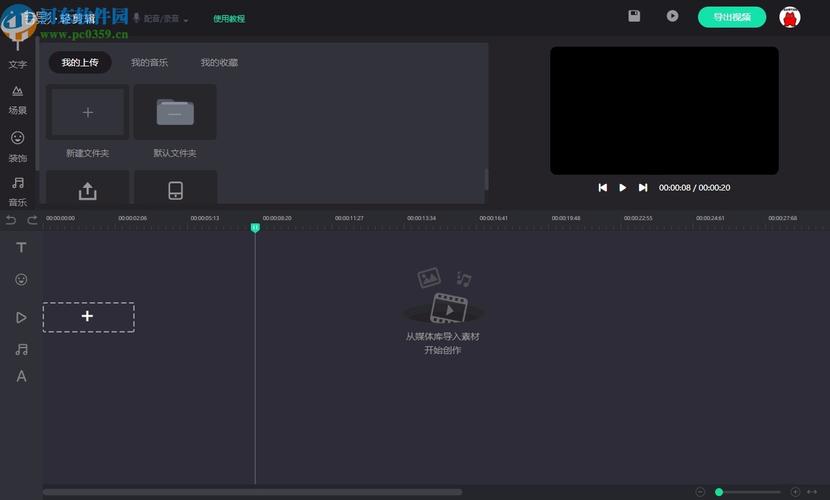Jump to next frame in preview

click(643, 187)
